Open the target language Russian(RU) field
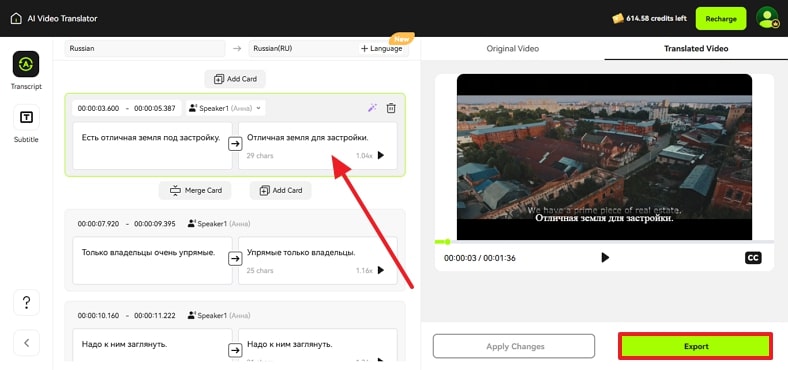This screenshot has height=370, width=788. [302, 49]
